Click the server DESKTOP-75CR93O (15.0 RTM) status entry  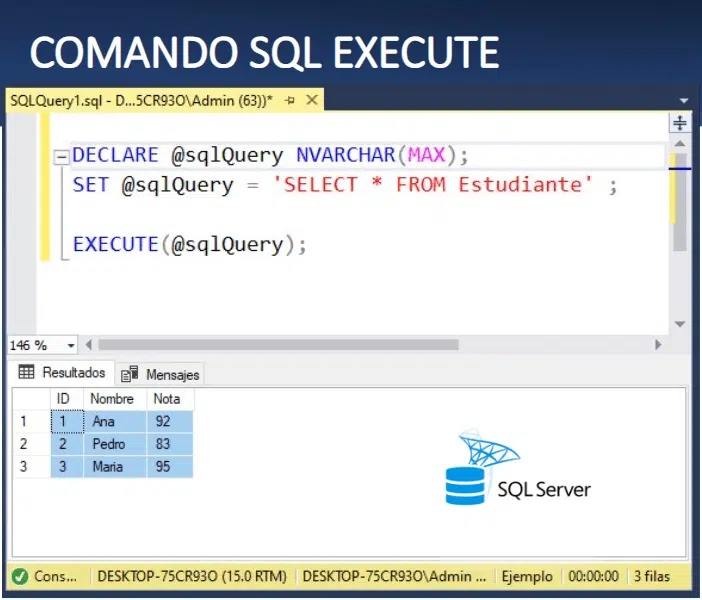[x=192, y=576]
